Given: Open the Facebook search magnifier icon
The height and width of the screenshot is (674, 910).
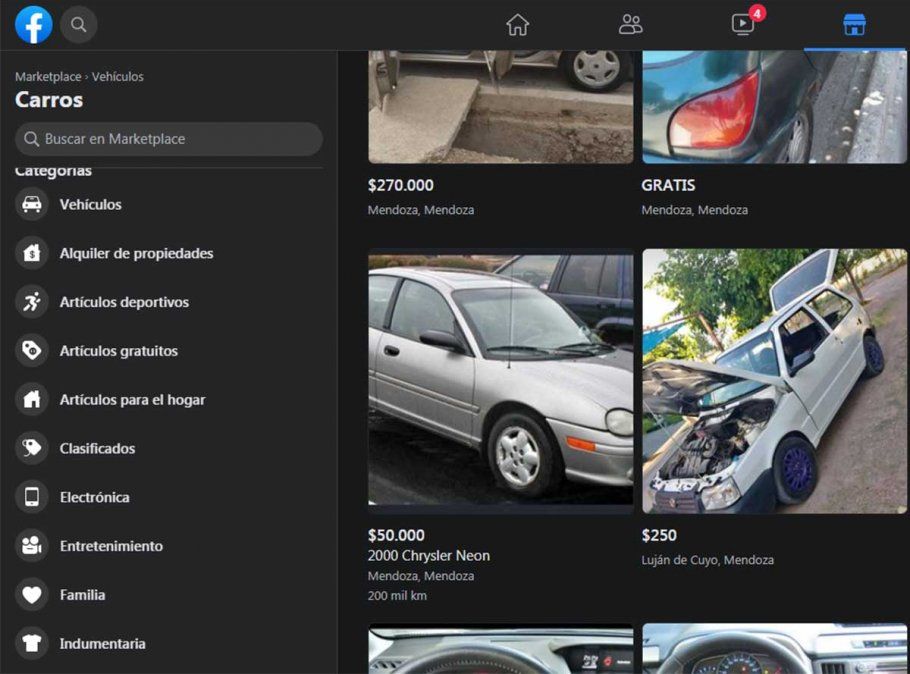Looking at the screenshot, I should (x=79, y=25).
